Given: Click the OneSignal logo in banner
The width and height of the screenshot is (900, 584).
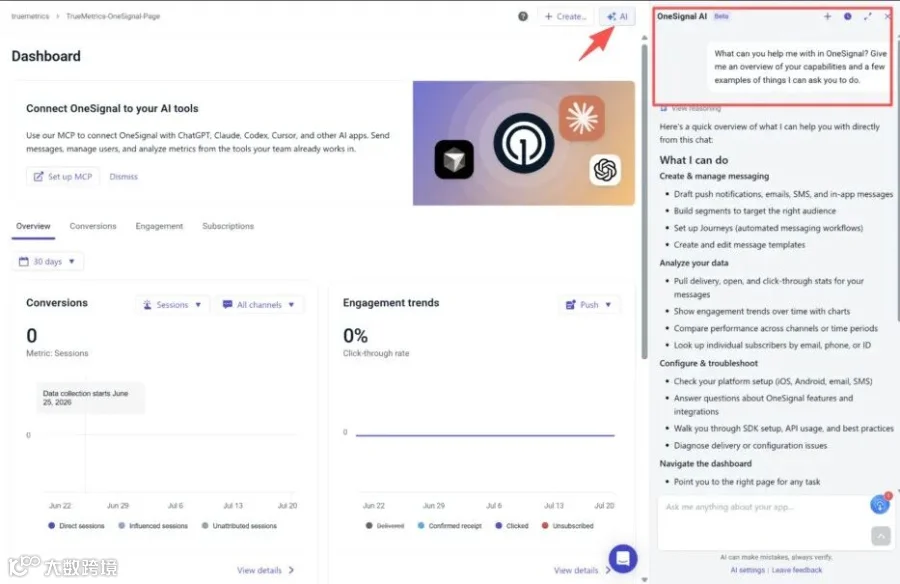Looking at the screenshot, I should coord(523,143).
